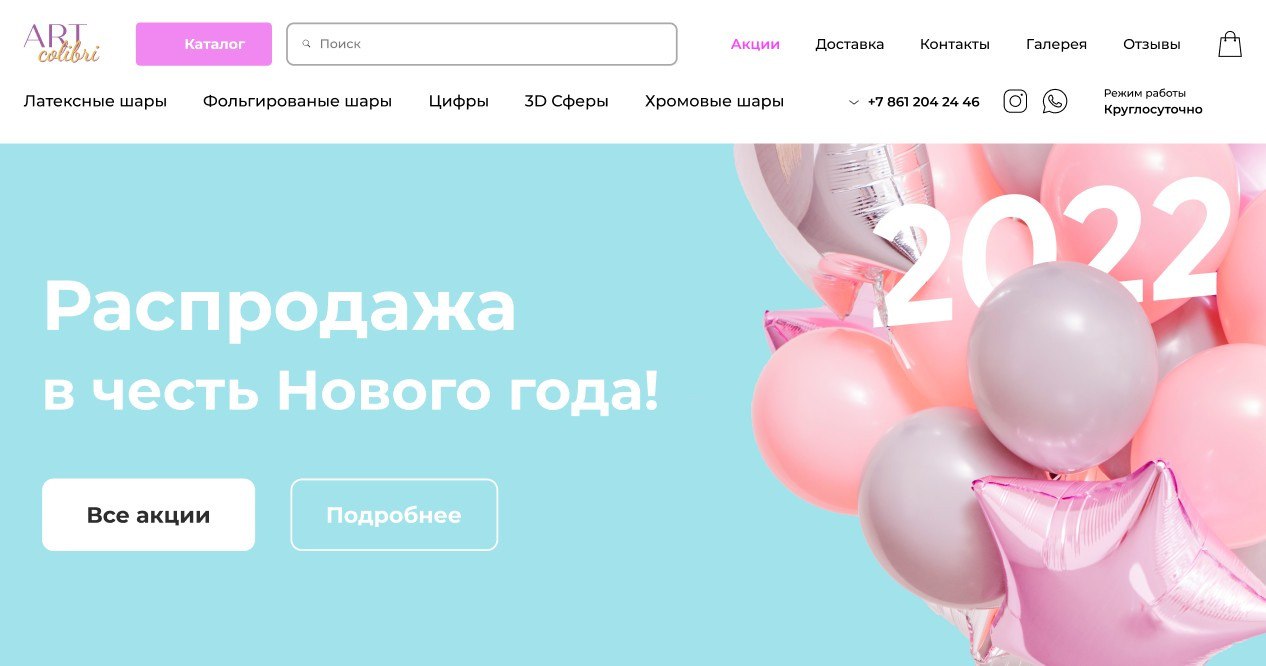Open the Instagram icon link
Screen dimensions: 1266x666
(x=1015, y=101)
